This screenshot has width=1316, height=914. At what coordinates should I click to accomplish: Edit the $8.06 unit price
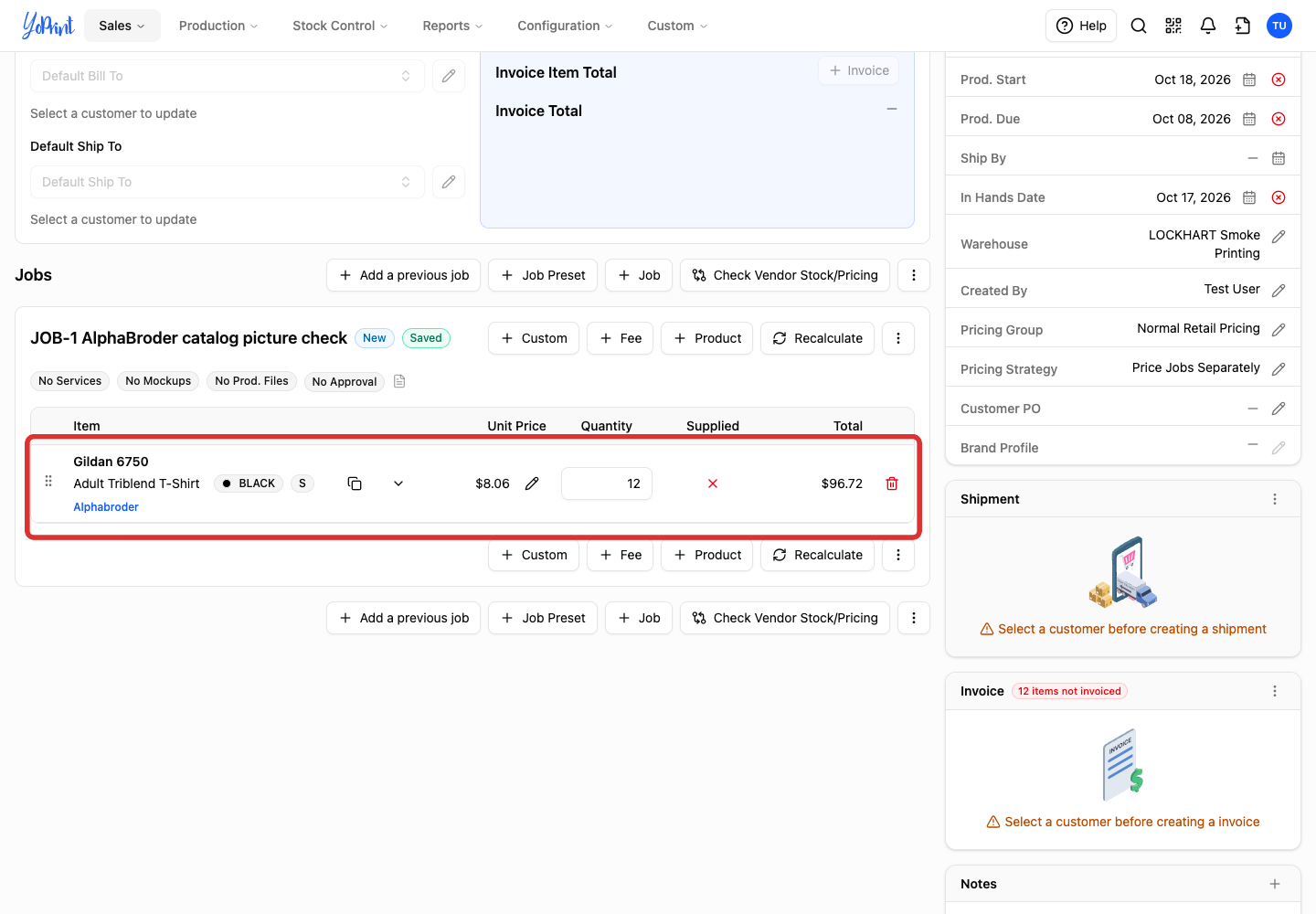click(532, 484)
